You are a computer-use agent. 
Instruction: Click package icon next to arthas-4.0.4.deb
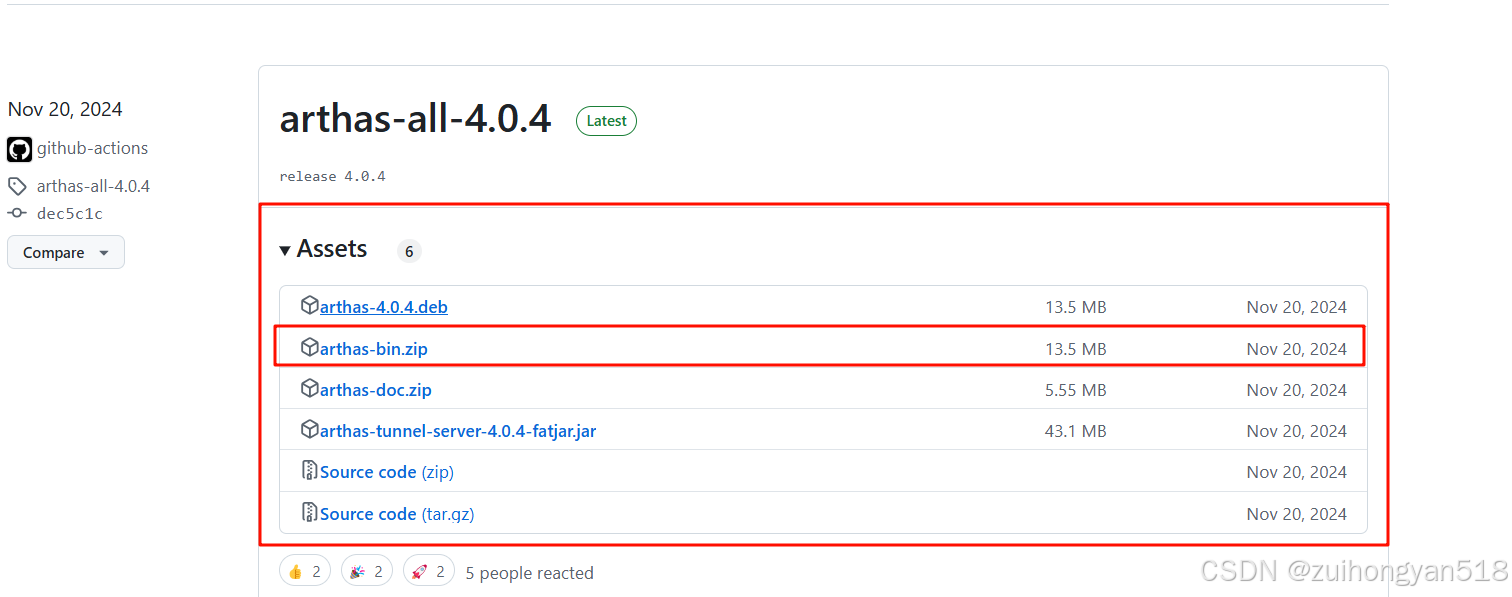[309, 306]
